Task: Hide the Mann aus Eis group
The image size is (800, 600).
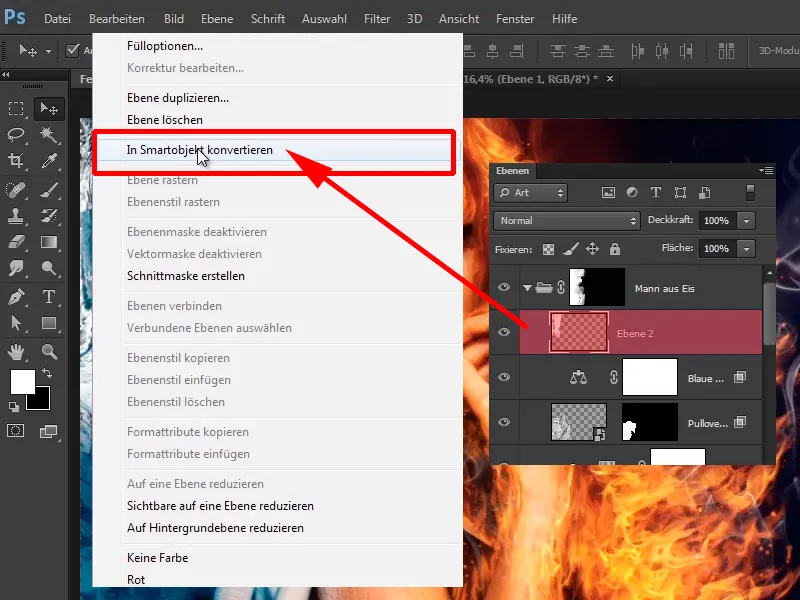Action: pos(504,287)
